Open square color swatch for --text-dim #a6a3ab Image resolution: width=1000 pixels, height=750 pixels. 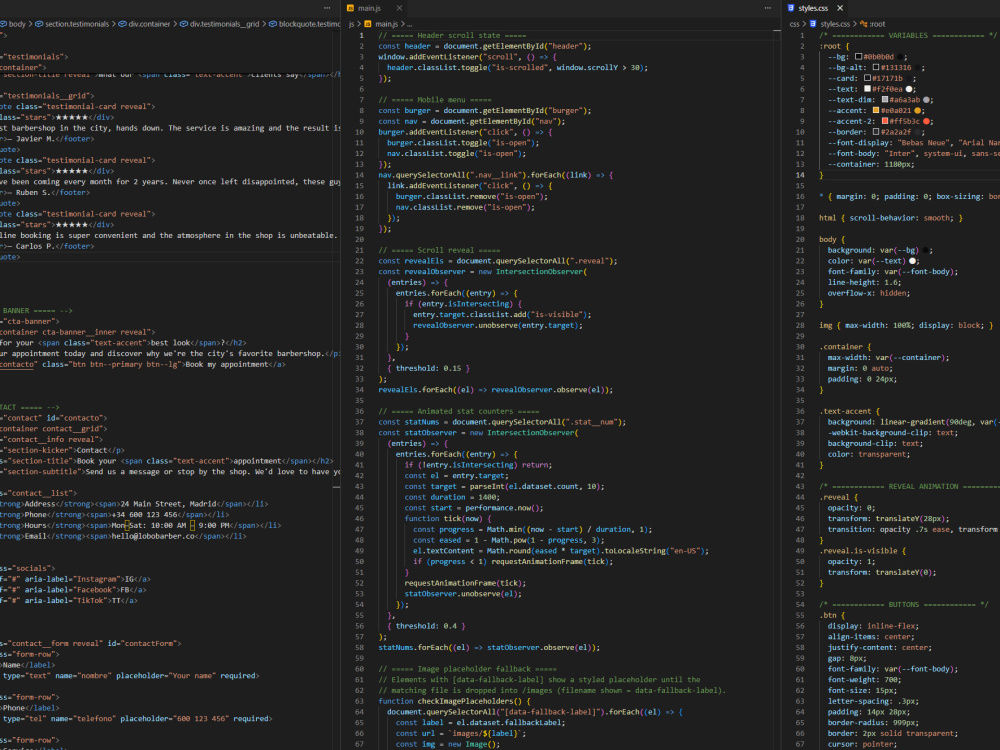885,100
